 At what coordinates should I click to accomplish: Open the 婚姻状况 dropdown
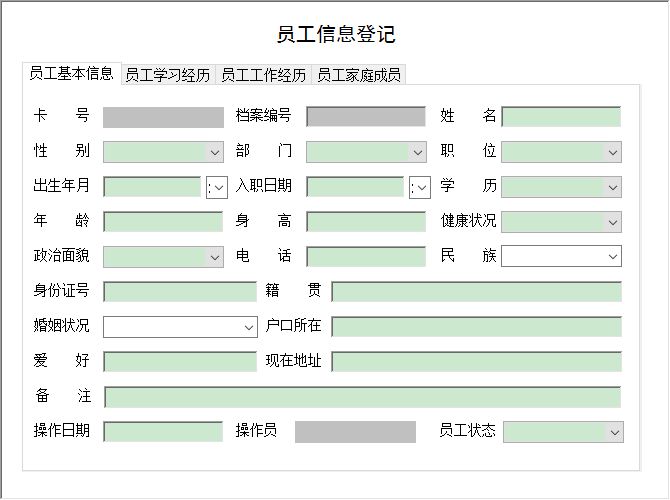pyautogui.click(x=249, y=327)
